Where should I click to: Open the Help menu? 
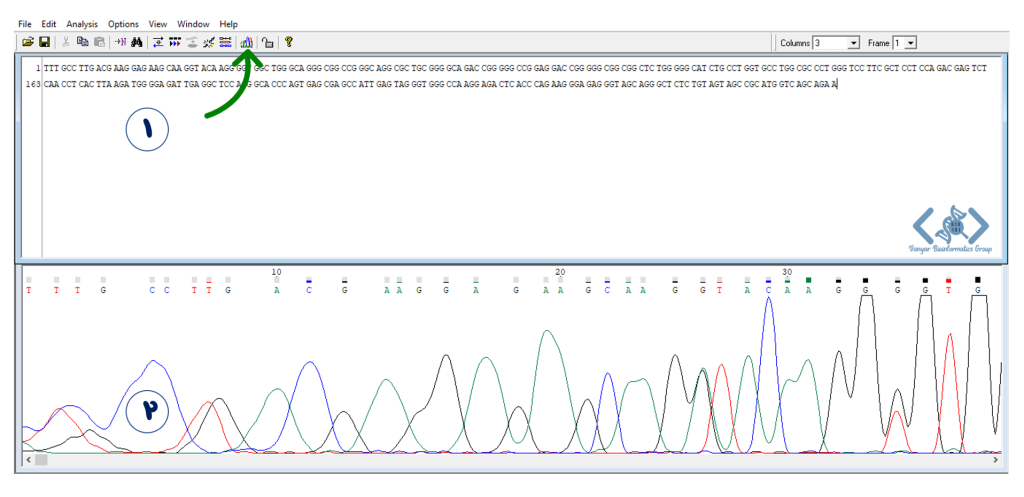tap(229, 24)
